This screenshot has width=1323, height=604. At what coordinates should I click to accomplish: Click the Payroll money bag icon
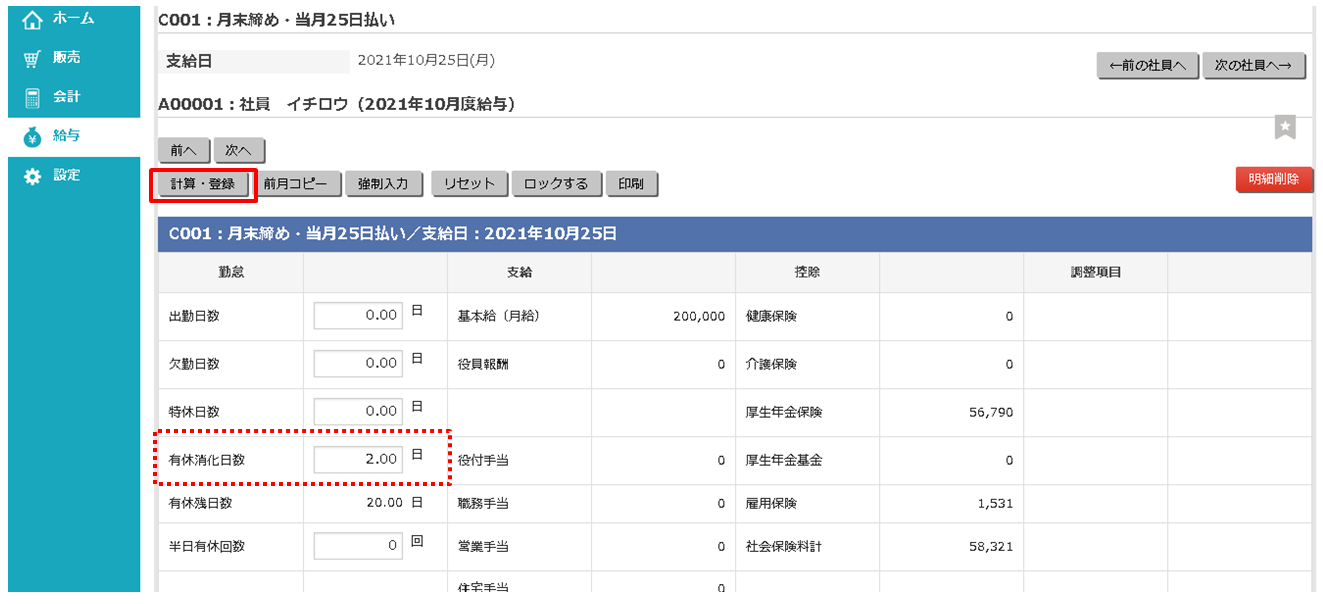[32, 137]
